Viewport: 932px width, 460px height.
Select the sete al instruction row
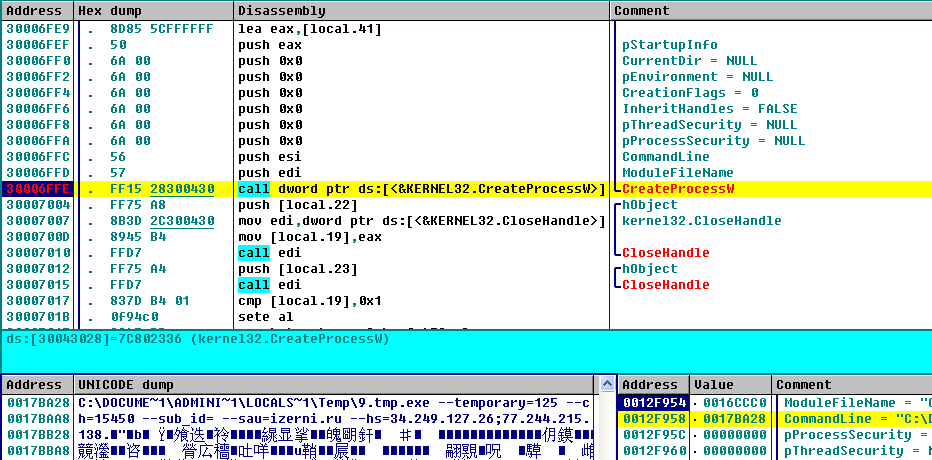(x=263, y=317)
